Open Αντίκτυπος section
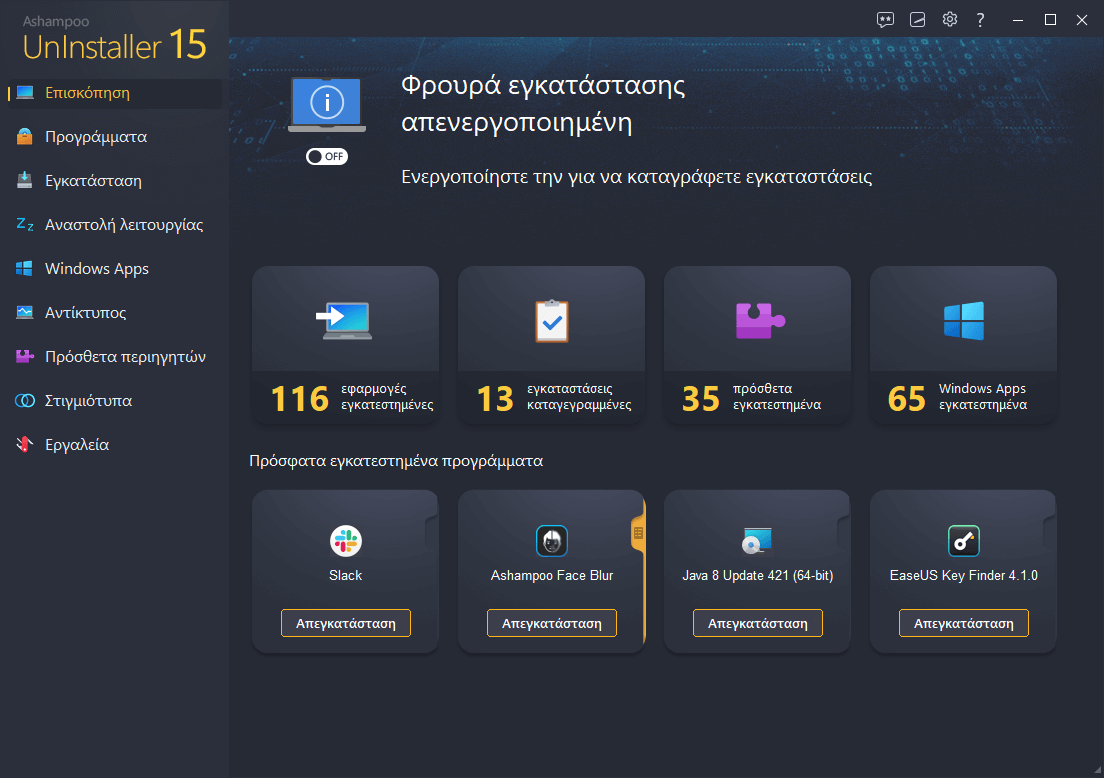The width and height of the screenshot is (1104, 778). coord(85,313)
